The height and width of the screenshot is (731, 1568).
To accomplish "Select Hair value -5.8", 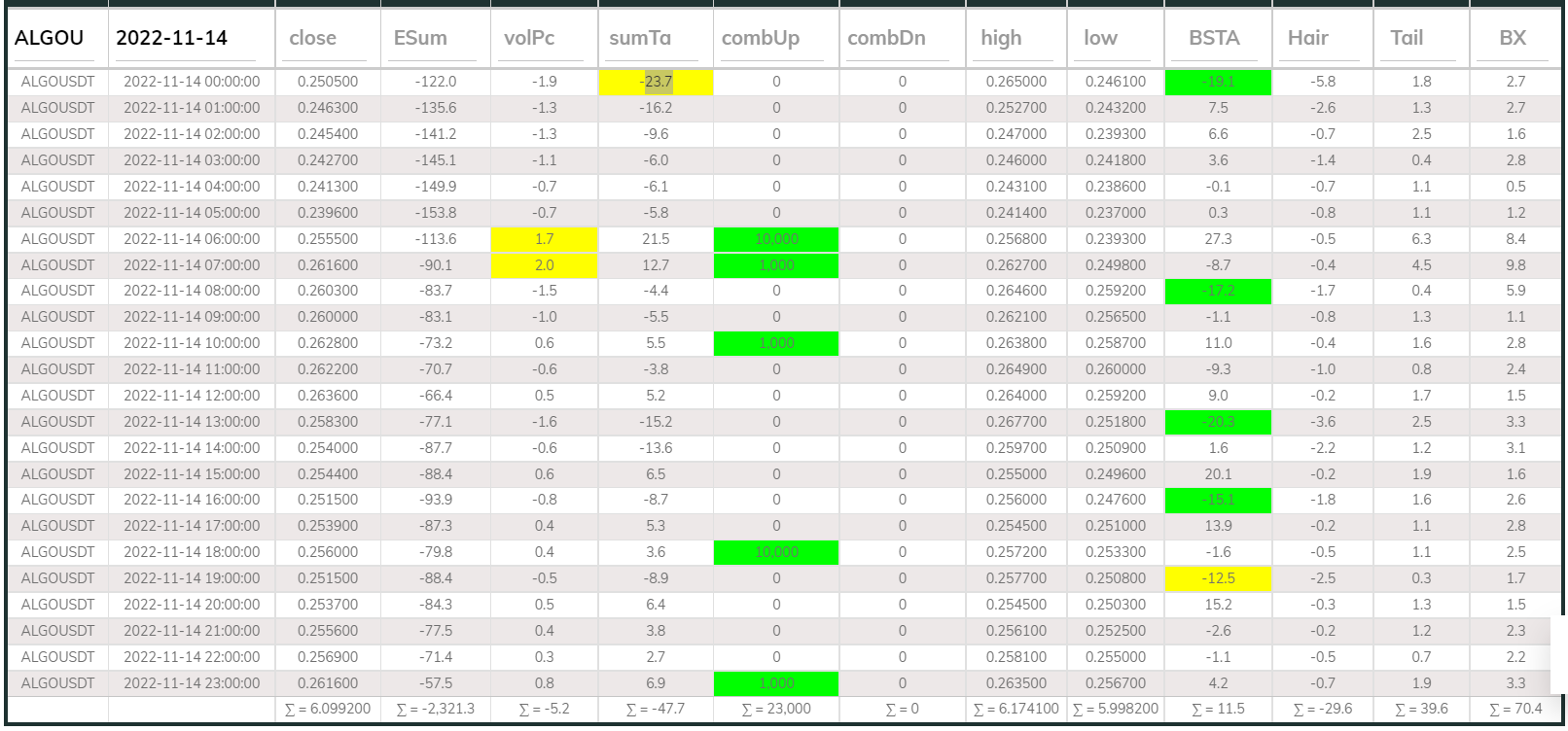I will click(x=1323, y=82).
